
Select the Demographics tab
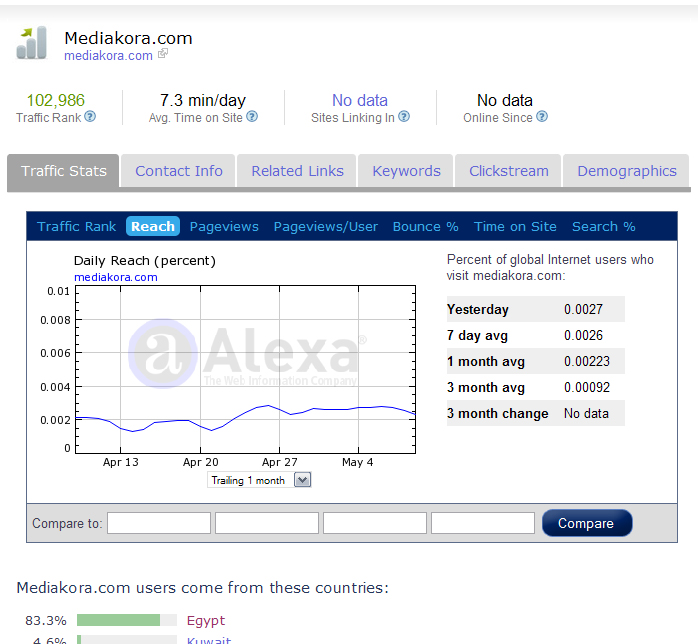626,171
